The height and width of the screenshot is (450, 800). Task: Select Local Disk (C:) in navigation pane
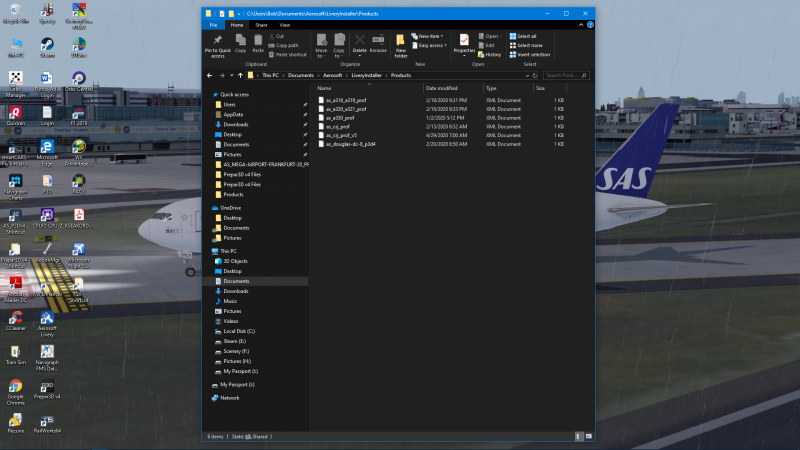(239, 331)
